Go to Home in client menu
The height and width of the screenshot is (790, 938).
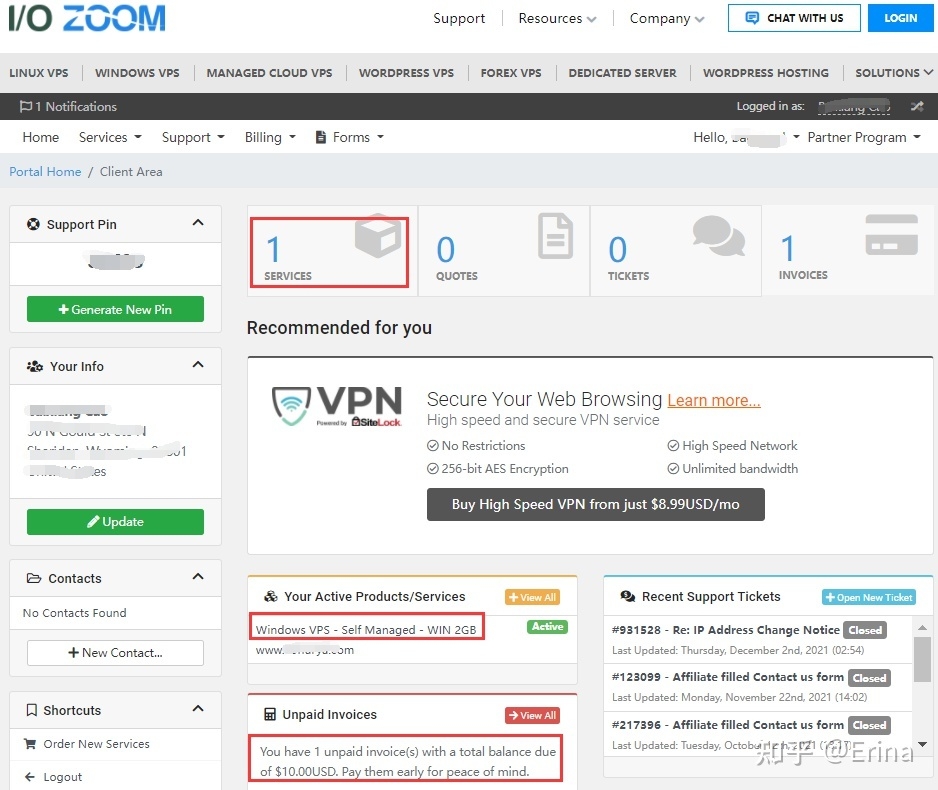tap(41, 137)
